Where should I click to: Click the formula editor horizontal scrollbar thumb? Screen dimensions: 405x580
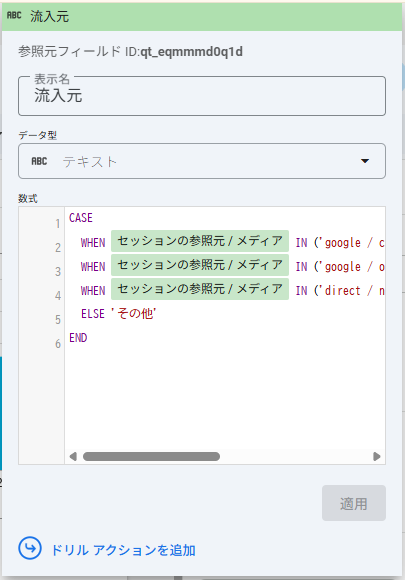point(151,456)
